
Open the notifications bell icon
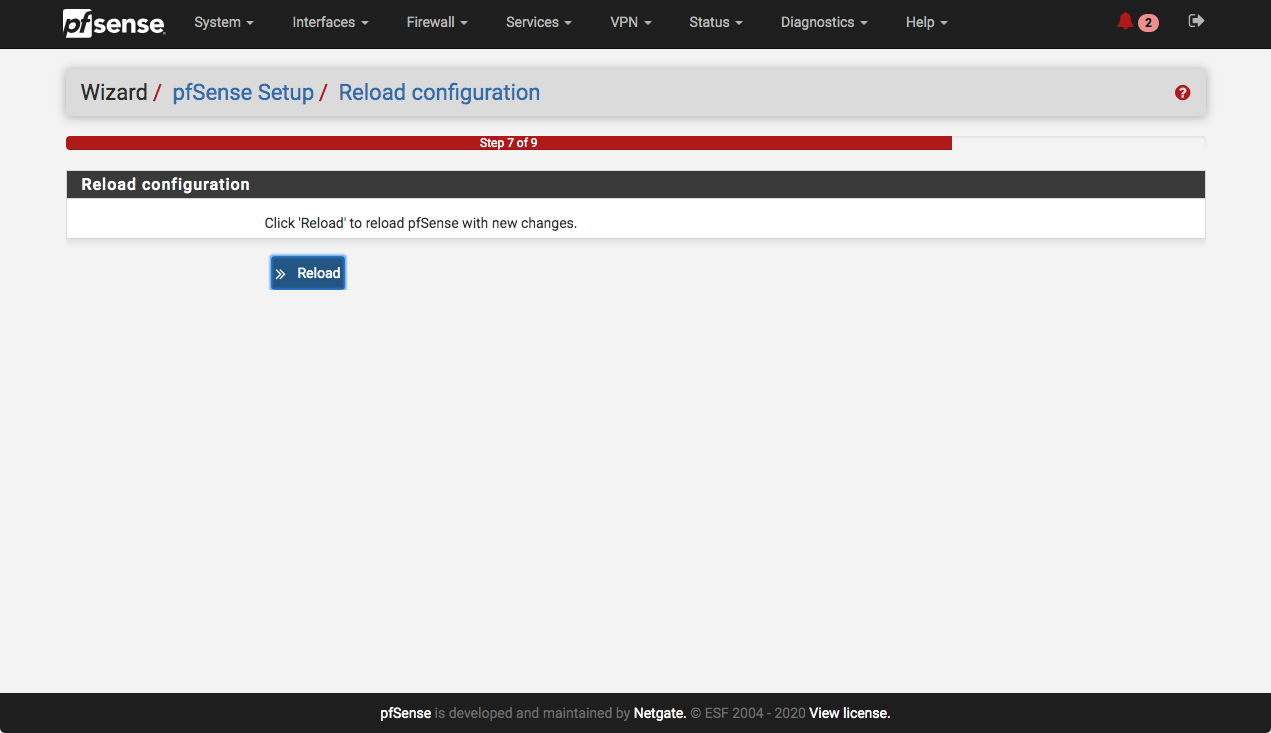tap(1126, 22)
